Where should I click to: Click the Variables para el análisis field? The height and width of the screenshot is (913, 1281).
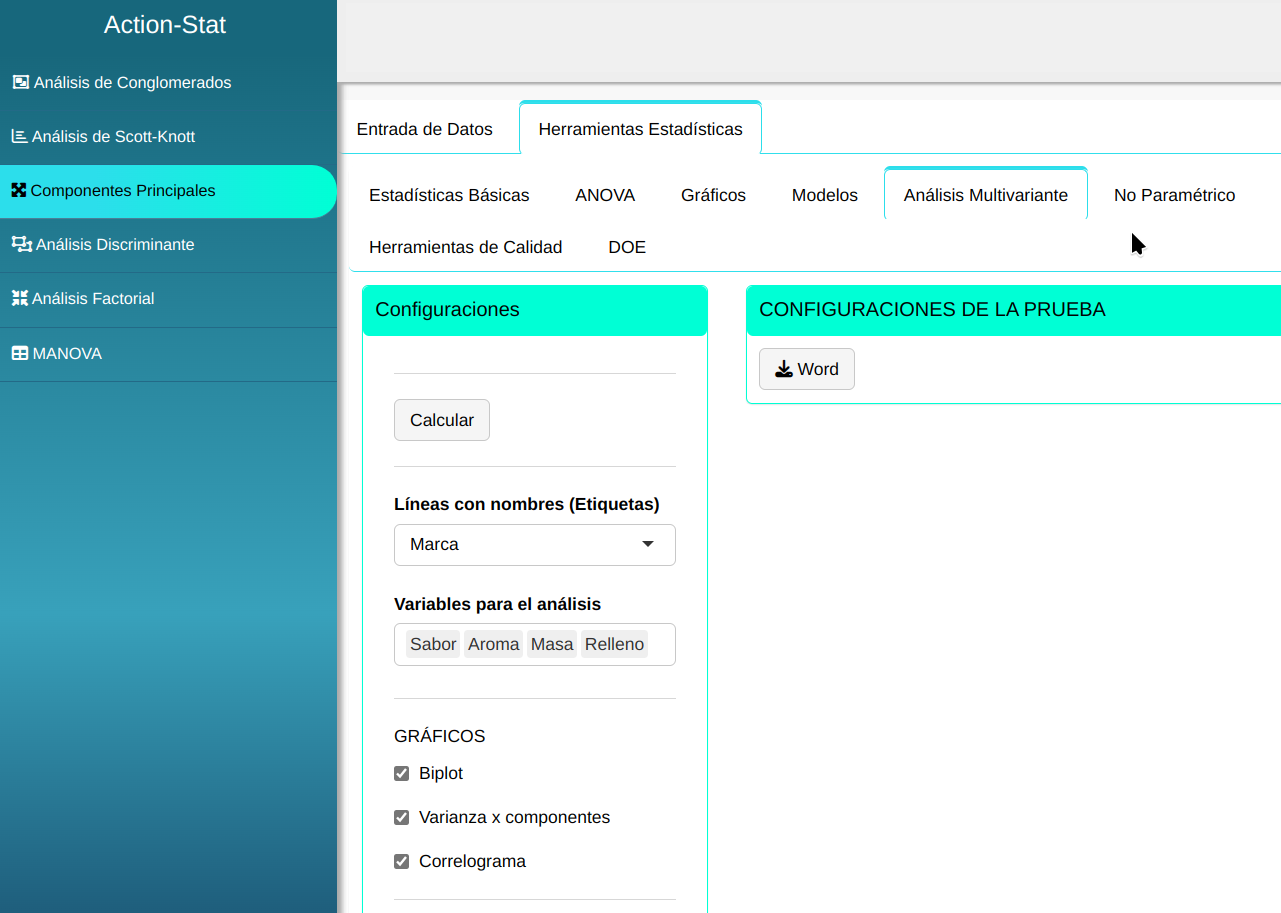click(660, 644)
